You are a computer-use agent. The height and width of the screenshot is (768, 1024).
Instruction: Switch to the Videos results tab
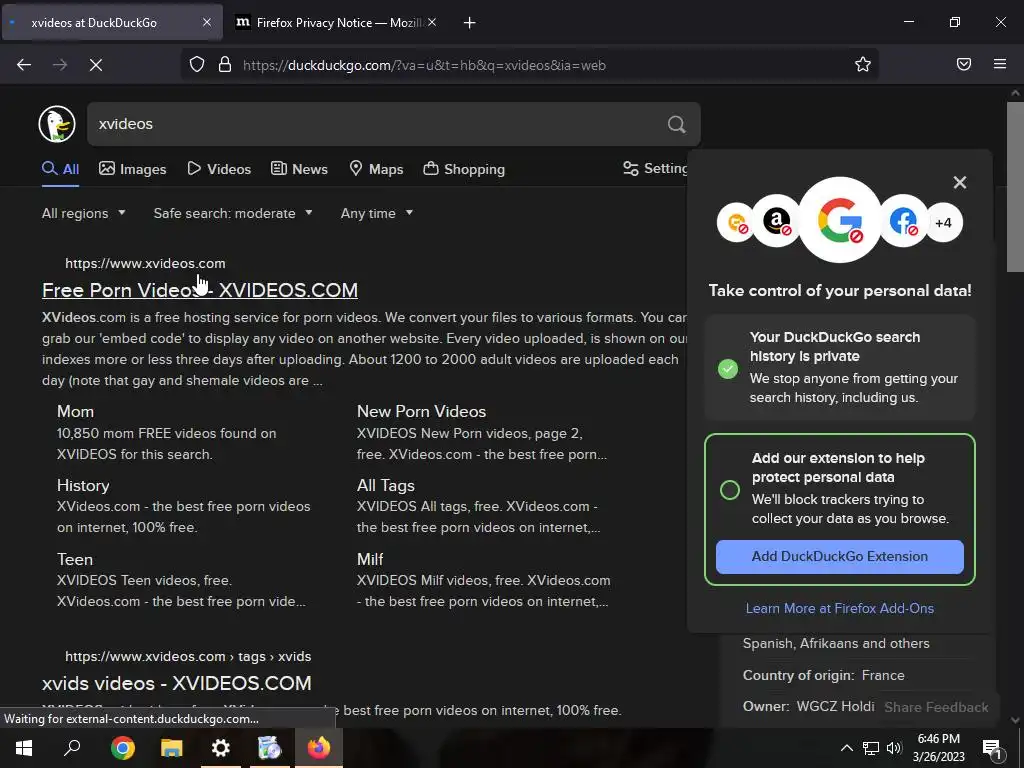click(219, 169)
